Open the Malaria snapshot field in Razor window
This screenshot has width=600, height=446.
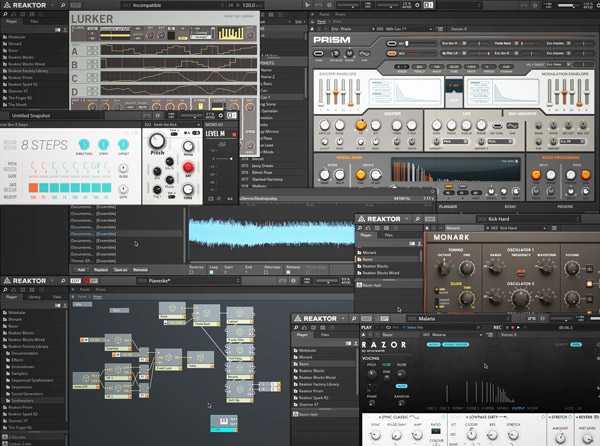coord(457,318)
